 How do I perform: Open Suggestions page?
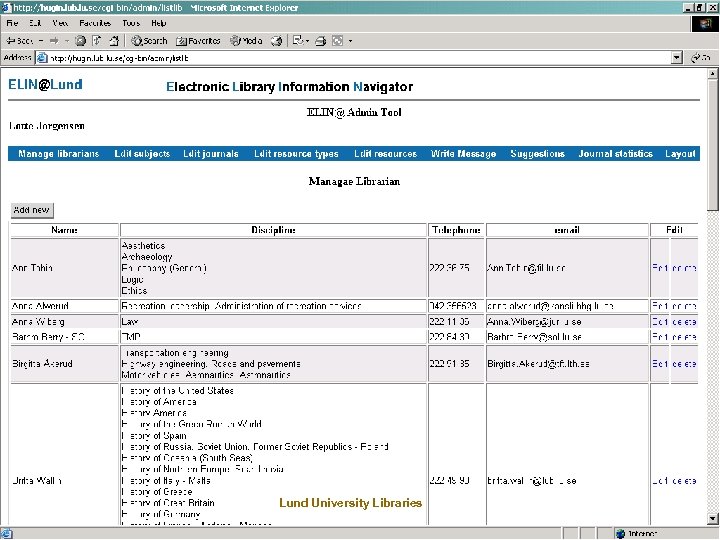pyautogui.click(x=537, y=154)
